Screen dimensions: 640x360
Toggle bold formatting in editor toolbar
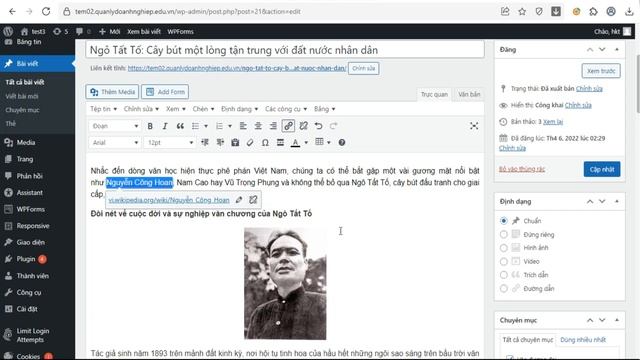[150, 126]
